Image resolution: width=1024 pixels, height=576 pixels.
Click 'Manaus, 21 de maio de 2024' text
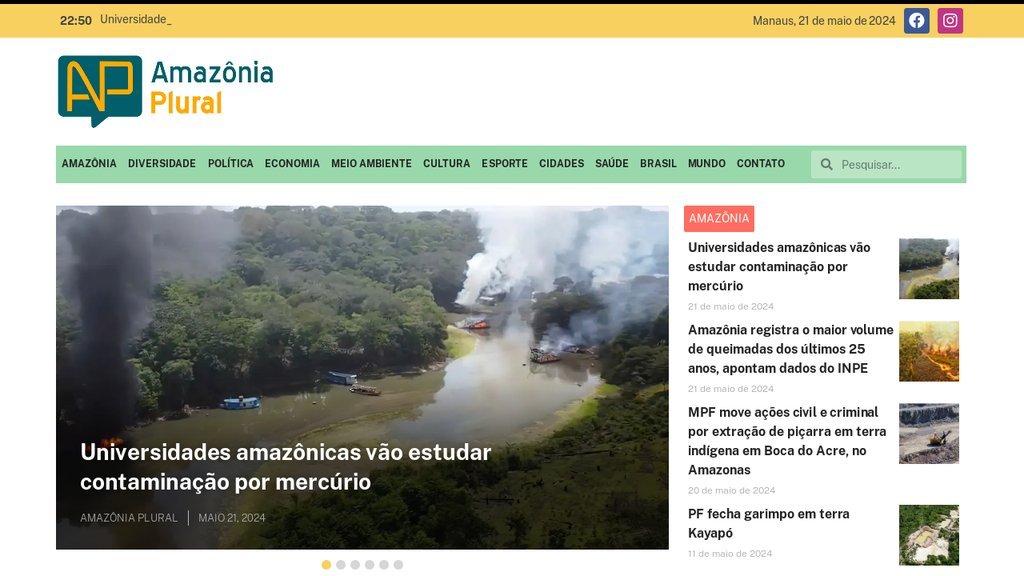click(824, 21)
